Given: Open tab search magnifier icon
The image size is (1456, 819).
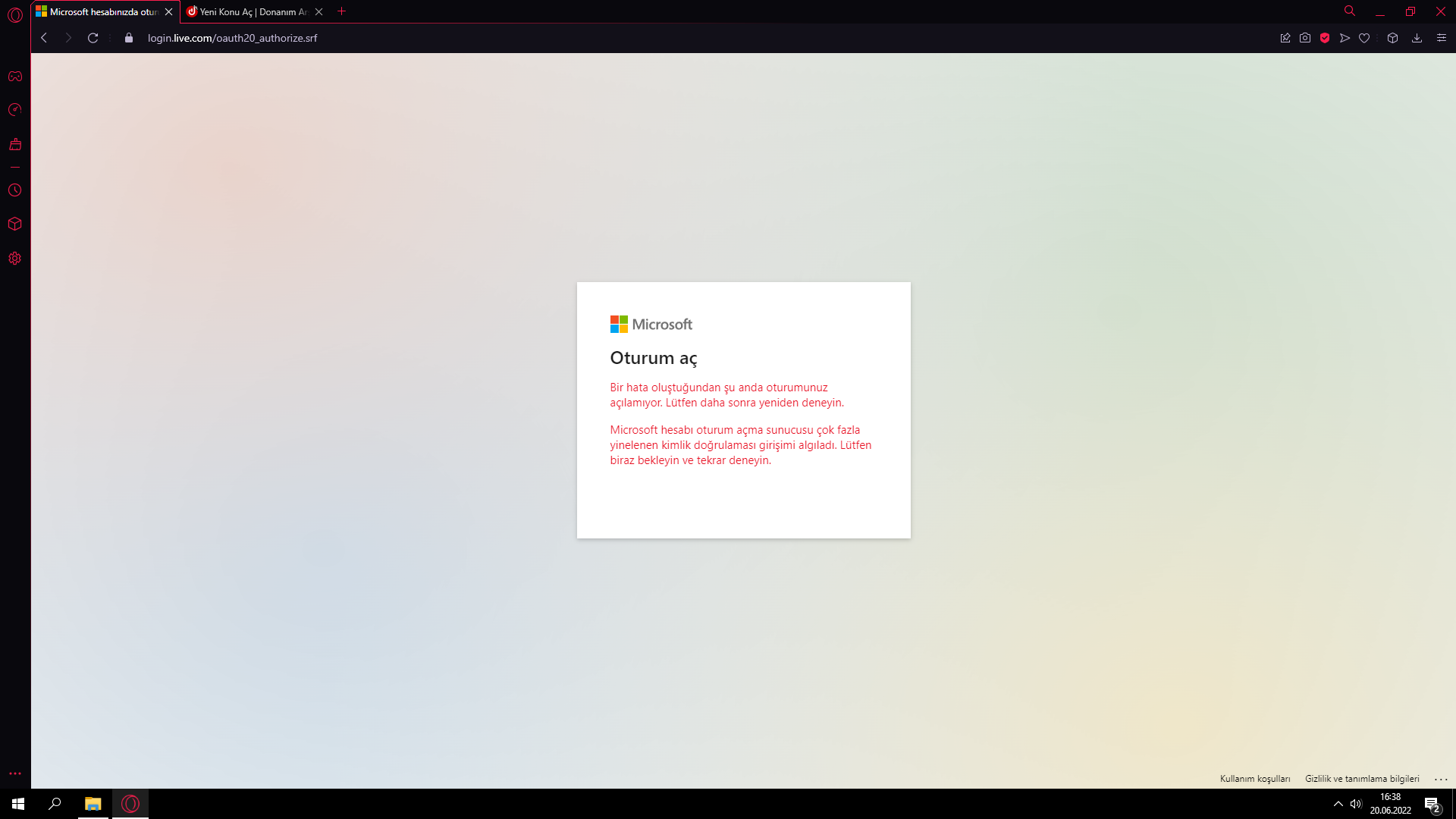Looking at the screenshot, I should 1350,11.
